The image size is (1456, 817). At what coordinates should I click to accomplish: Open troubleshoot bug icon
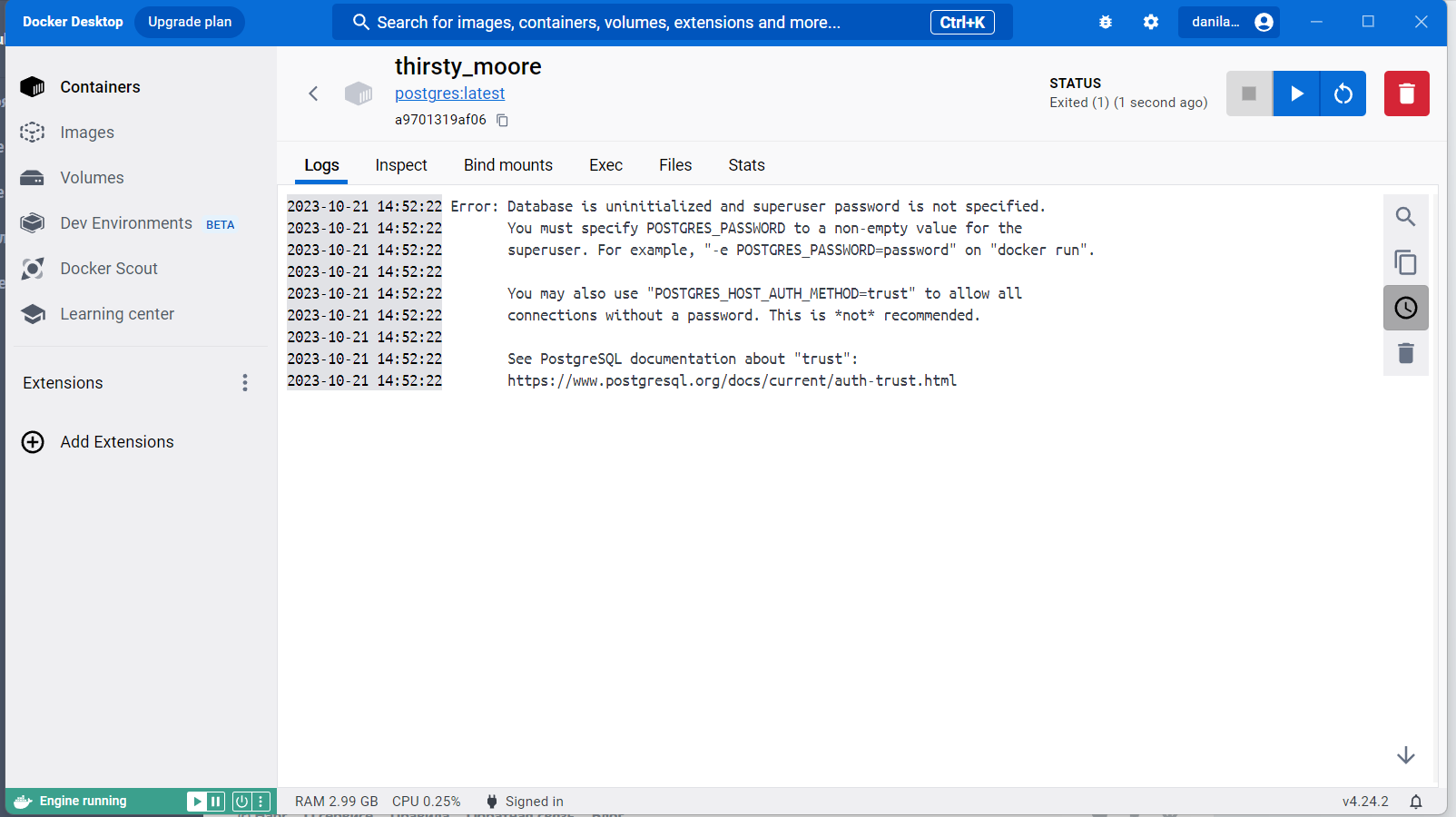[1106, 22]
